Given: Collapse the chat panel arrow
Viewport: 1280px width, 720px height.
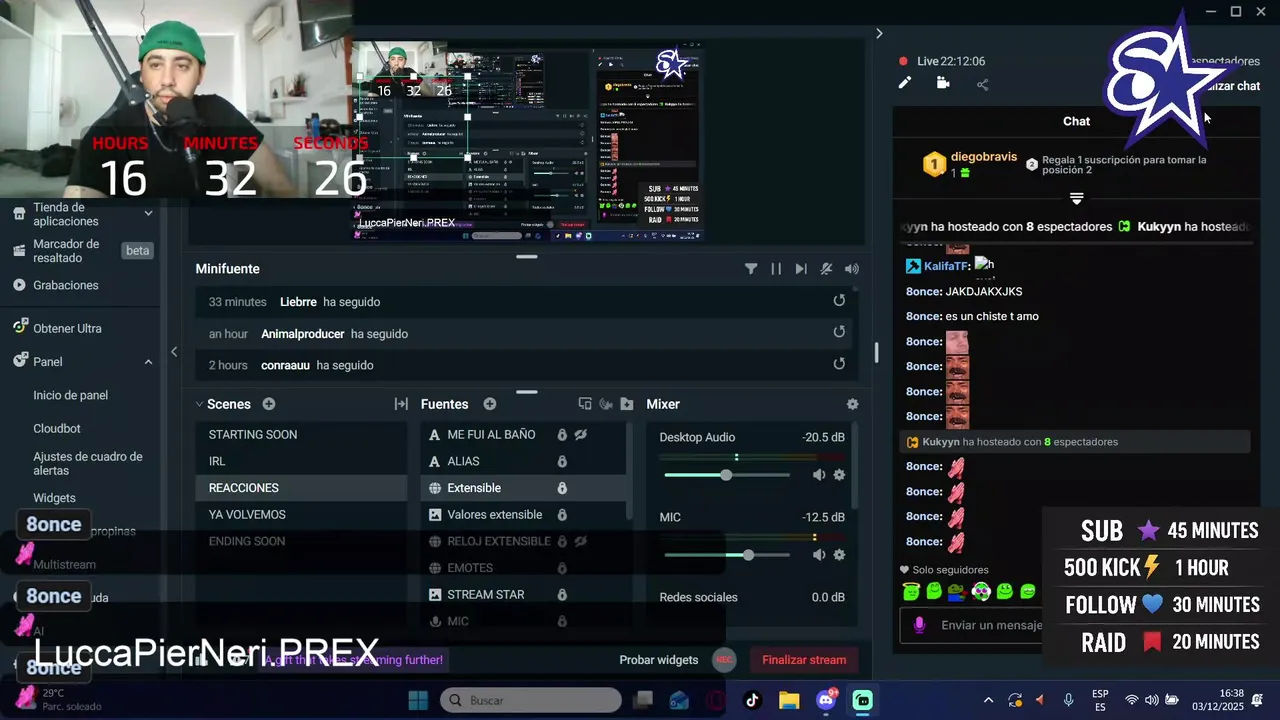Looking at the screenshot, I should (879, 34).
